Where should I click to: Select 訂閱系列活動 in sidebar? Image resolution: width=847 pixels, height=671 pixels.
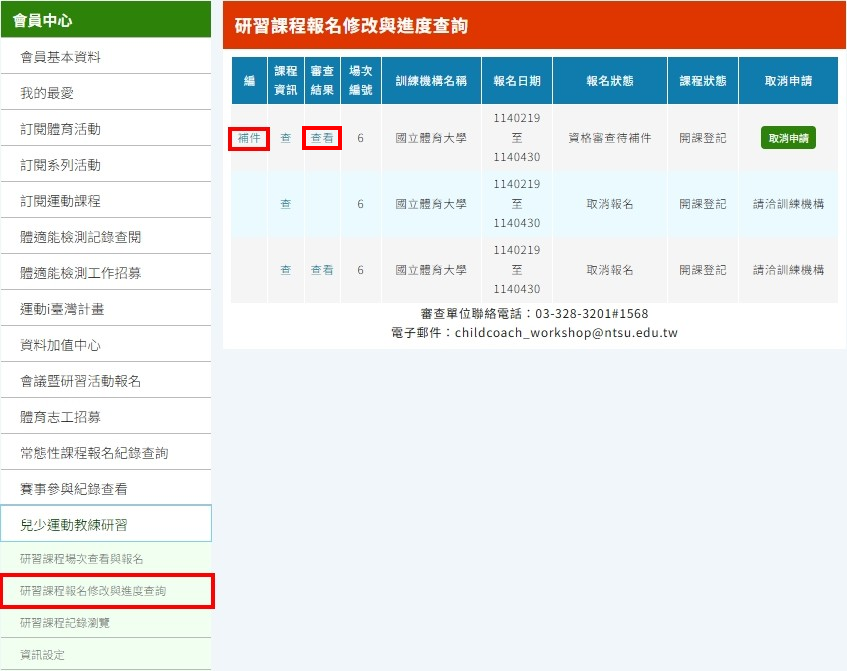[x=106, y=165]
